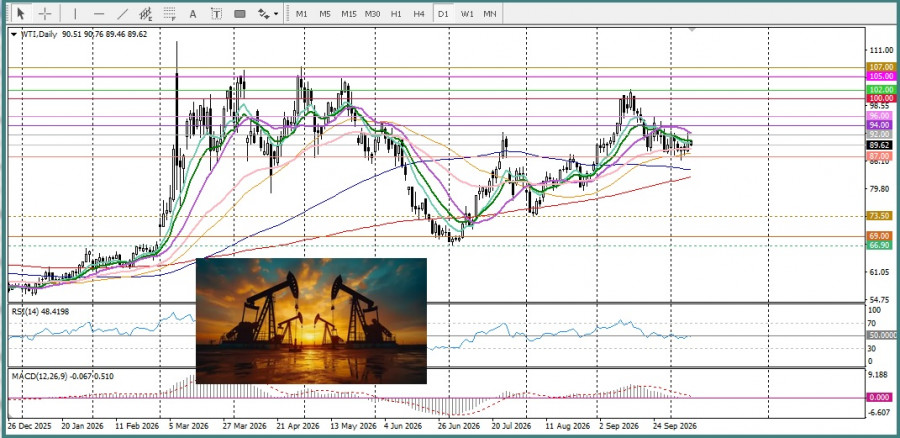Click the 94.00 purple price label
This screenshot has width=900, height=438.
pyautogui.click(x=880, y=125)
